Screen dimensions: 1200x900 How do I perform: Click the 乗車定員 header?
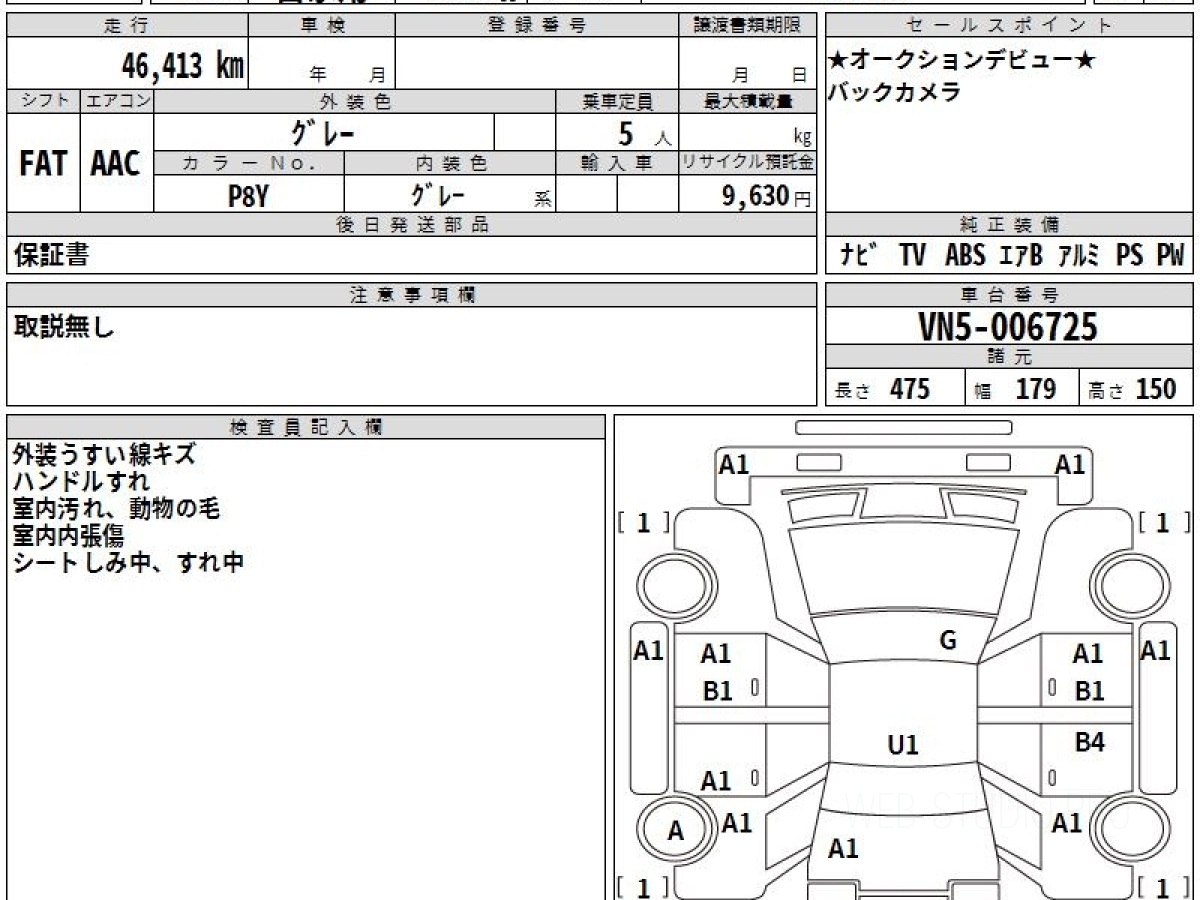click(617, 101)
